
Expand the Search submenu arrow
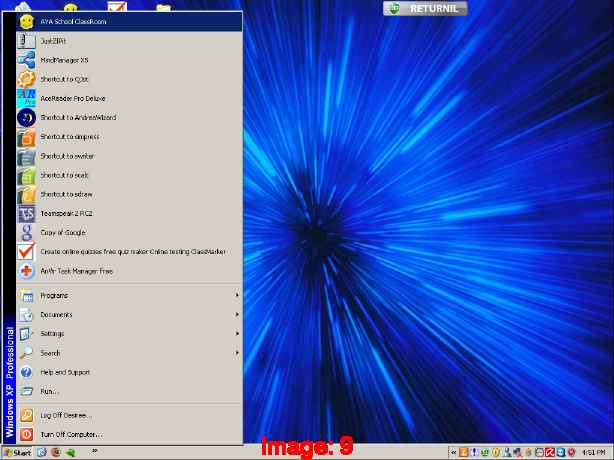(x=237, y=353)
